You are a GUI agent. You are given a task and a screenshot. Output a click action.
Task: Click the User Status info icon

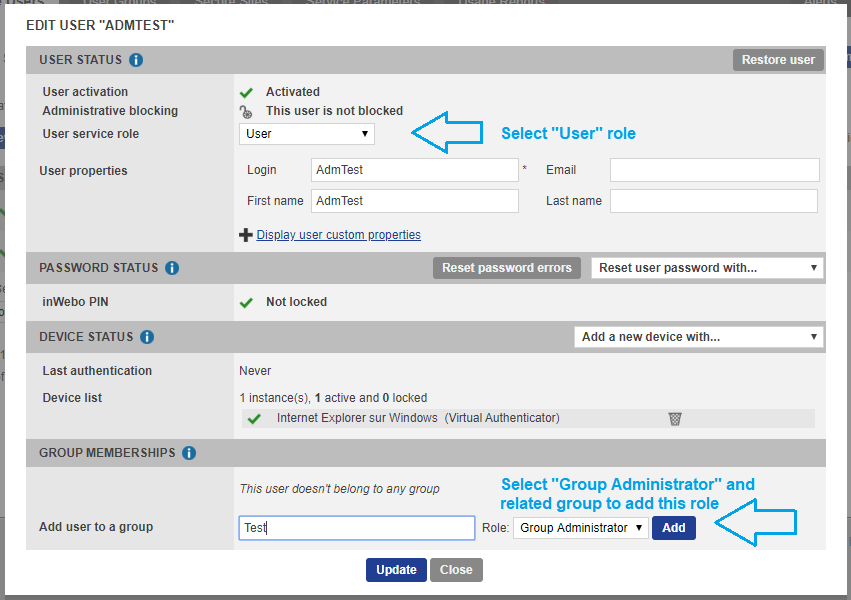click(x=136, y=60)
